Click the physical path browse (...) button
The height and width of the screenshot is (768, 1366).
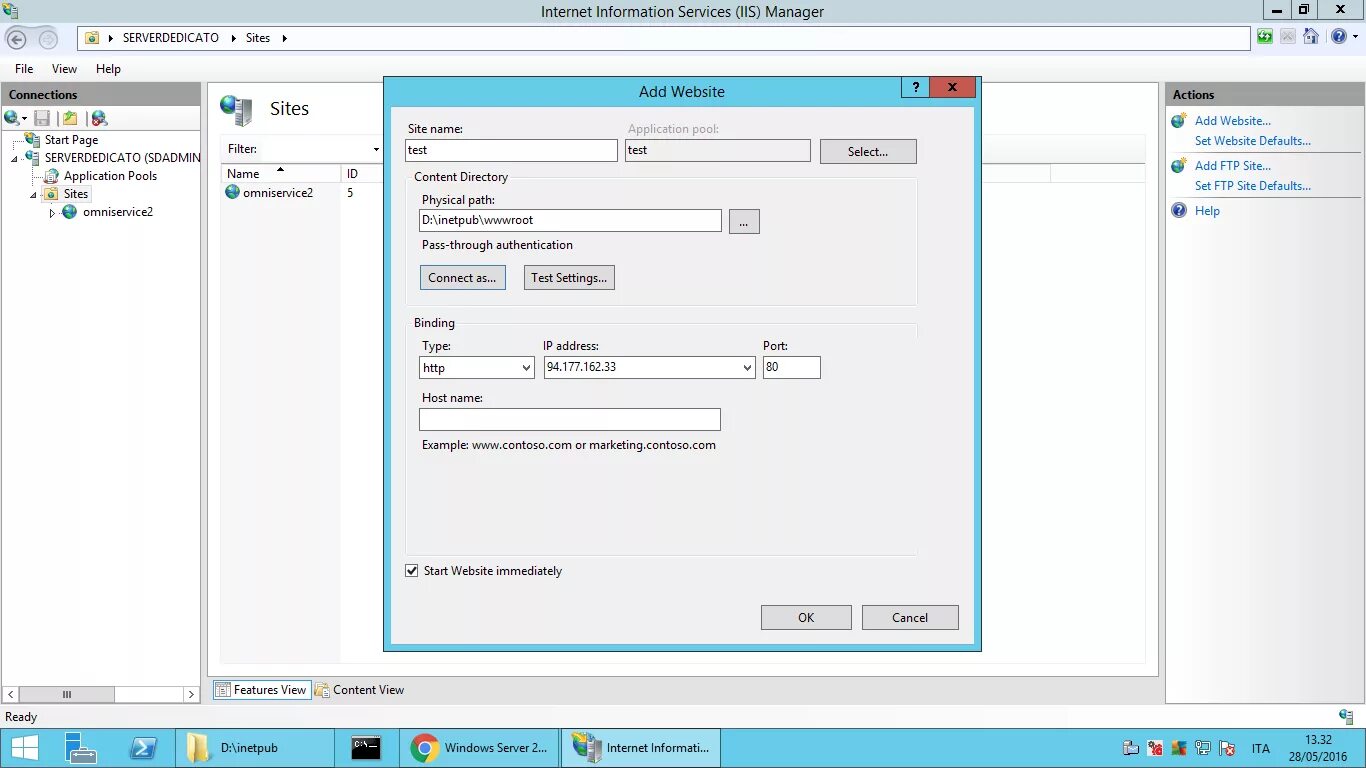click(x=744, y=221)
